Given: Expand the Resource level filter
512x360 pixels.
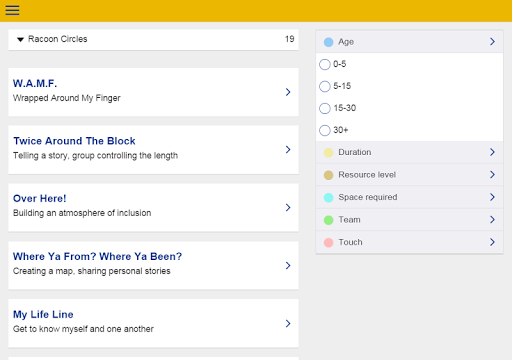Looking at the screenshot, I should pyautogui.click(x=409, y=175).
